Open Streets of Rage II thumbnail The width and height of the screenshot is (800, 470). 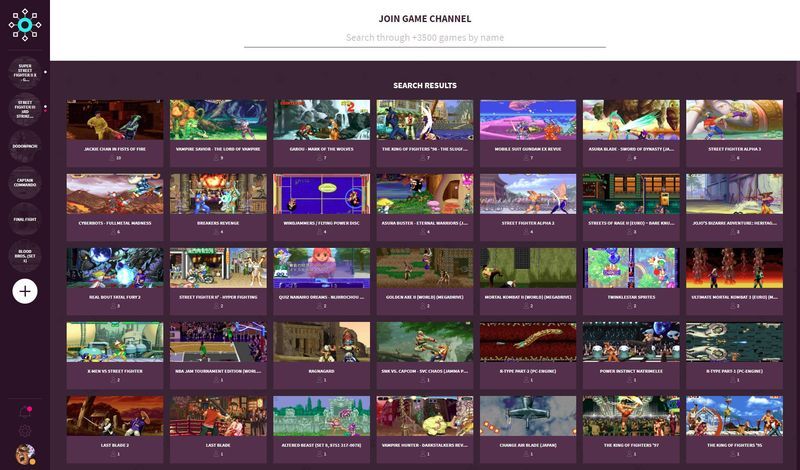coord(631,194)
